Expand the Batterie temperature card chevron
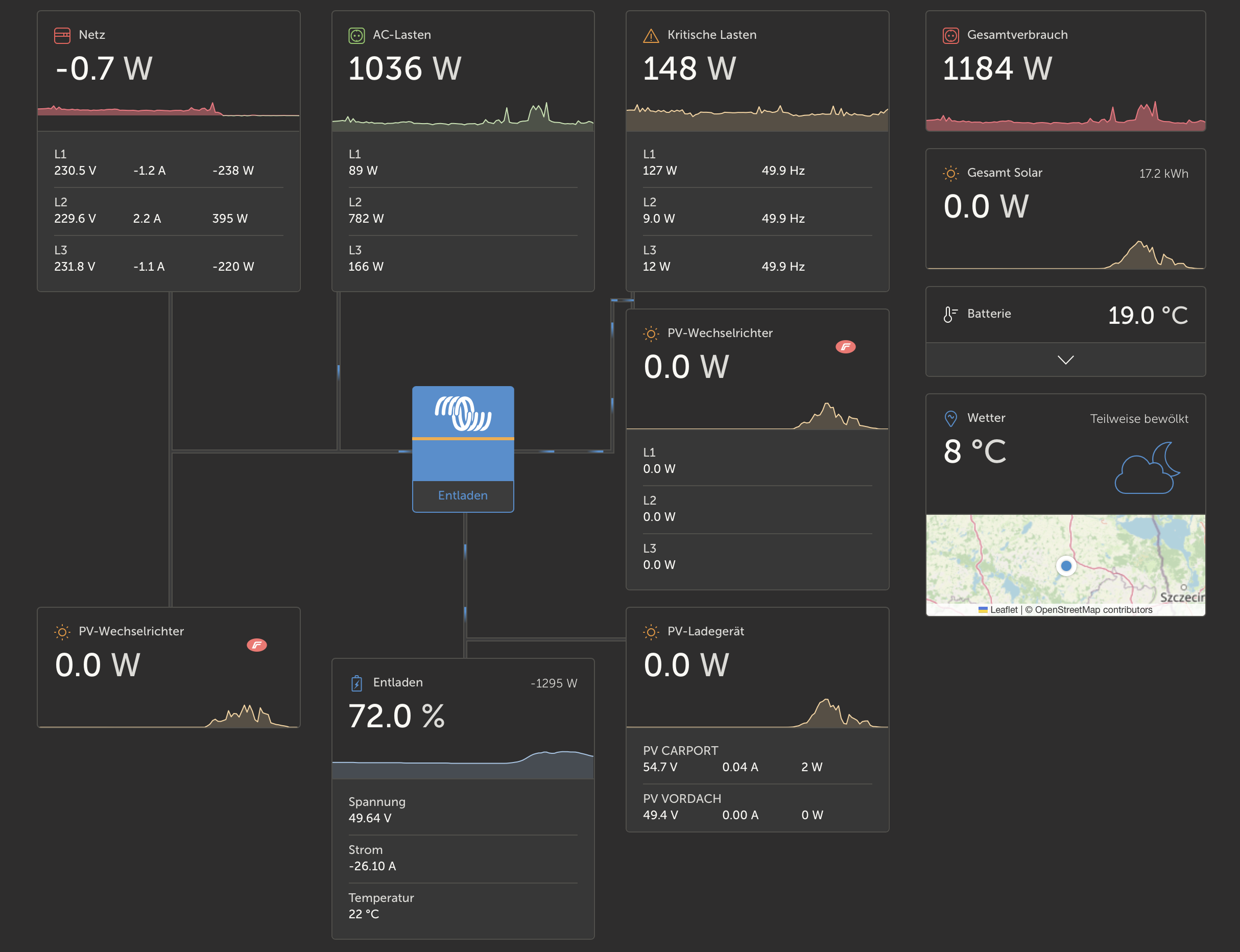The height and width of the screenshot is (952, 1240). click(x=1065, y=360)
